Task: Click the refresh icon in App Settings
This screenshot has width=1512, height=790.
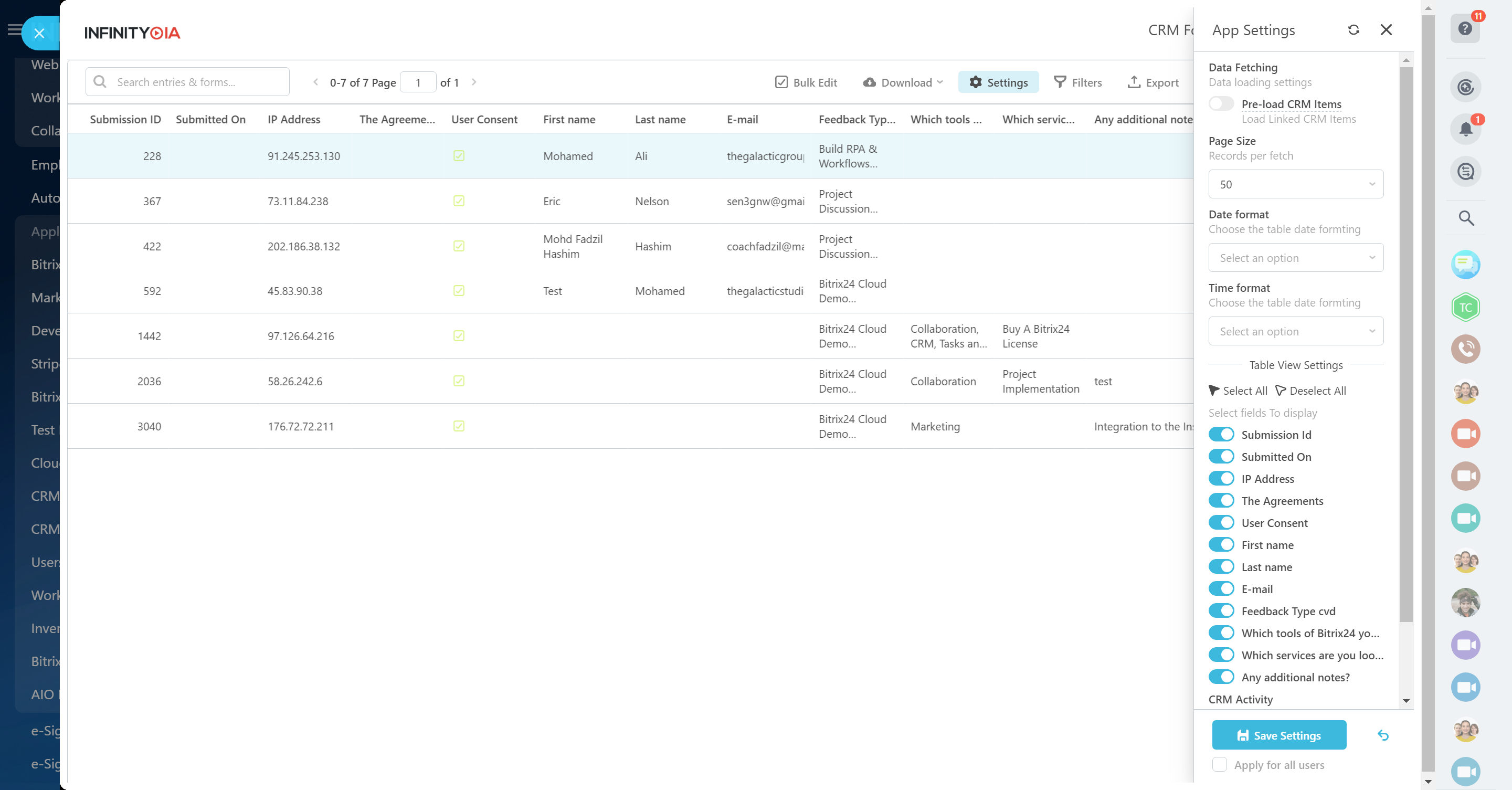Action: (1354, 30)
